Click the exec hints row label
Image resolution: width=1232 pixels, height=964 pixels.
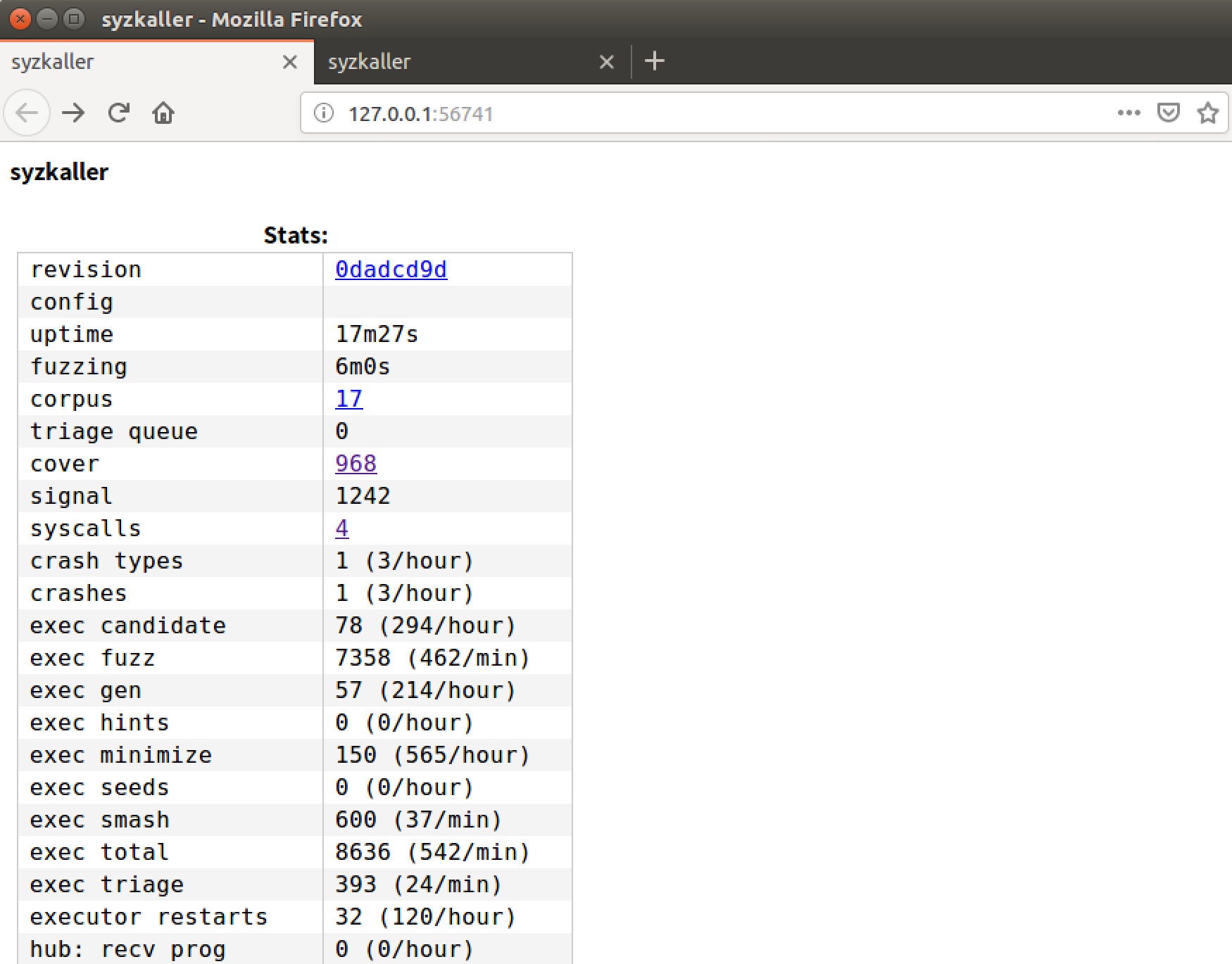pyautogui.click(x=99, y=723)
